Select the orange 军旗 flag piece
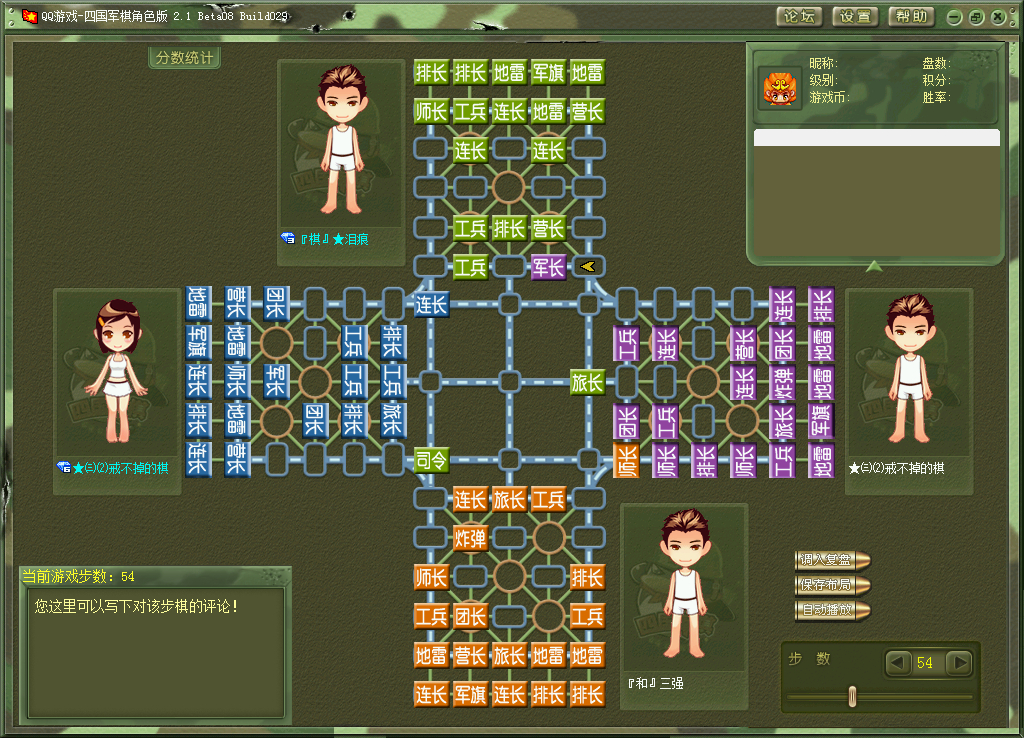Image resolution: width=1024 pixels, height=738 pixels. tap(470, 694)
